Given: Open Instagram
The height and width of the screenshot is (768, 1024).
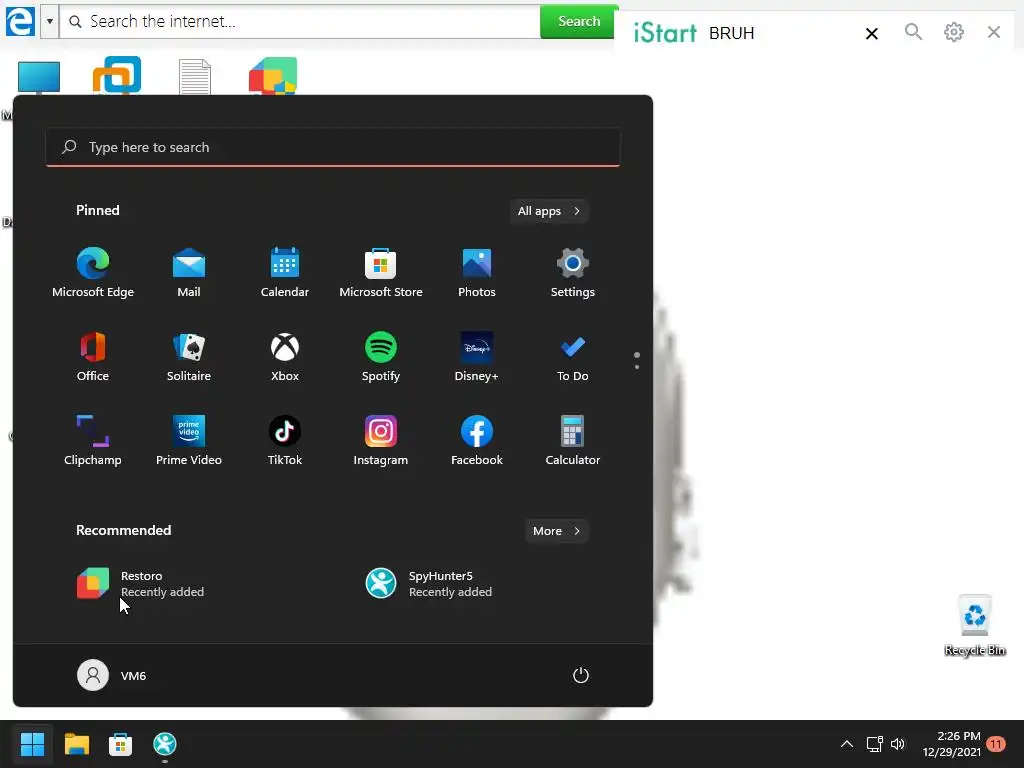Looking at the screenshot, I should point(381,441).
